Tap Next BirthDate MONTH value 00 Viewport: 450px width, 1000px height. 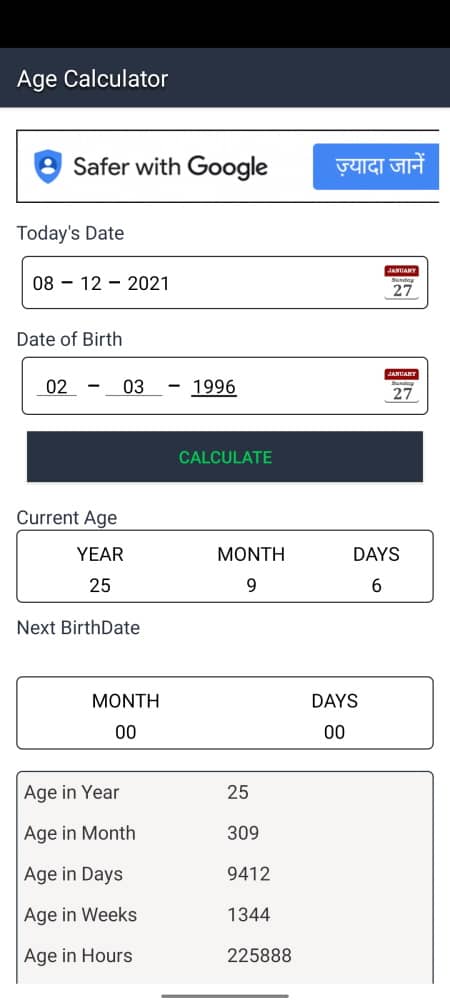coord(126,732)
